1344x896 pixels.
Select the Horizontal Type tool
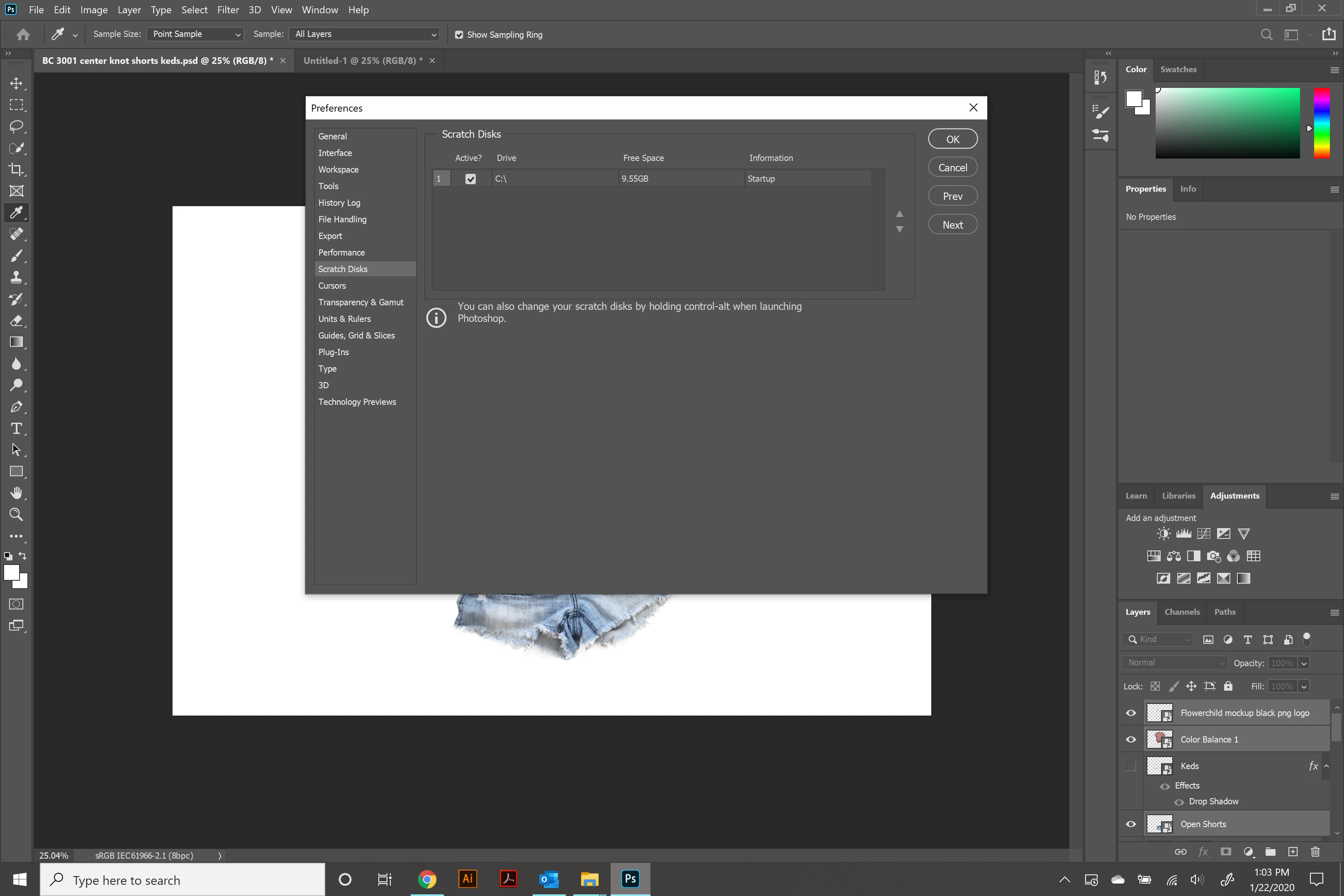click(16, 429)
